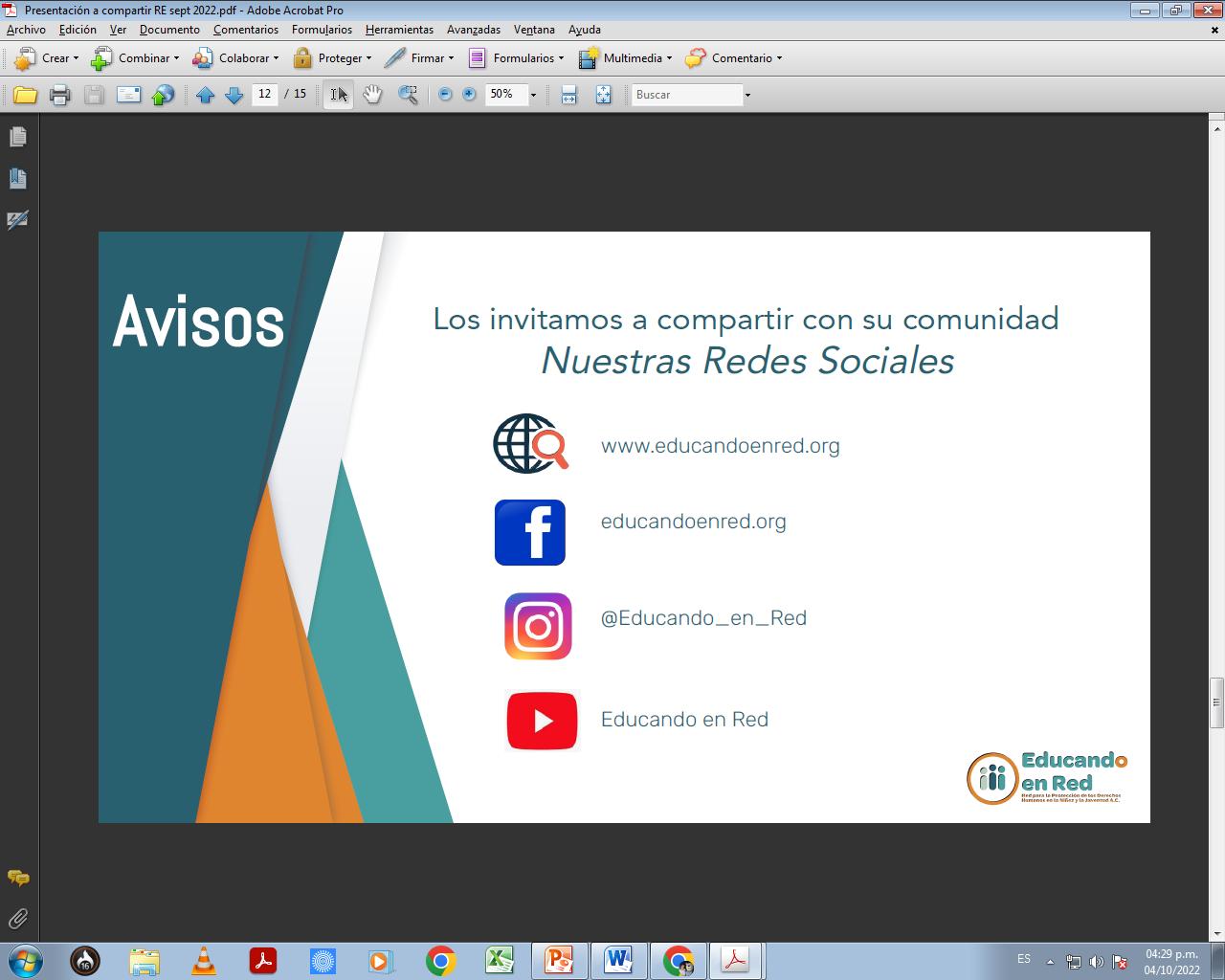
Task: Show hidden system tray icons arrow
Action: coord(1050,962)
